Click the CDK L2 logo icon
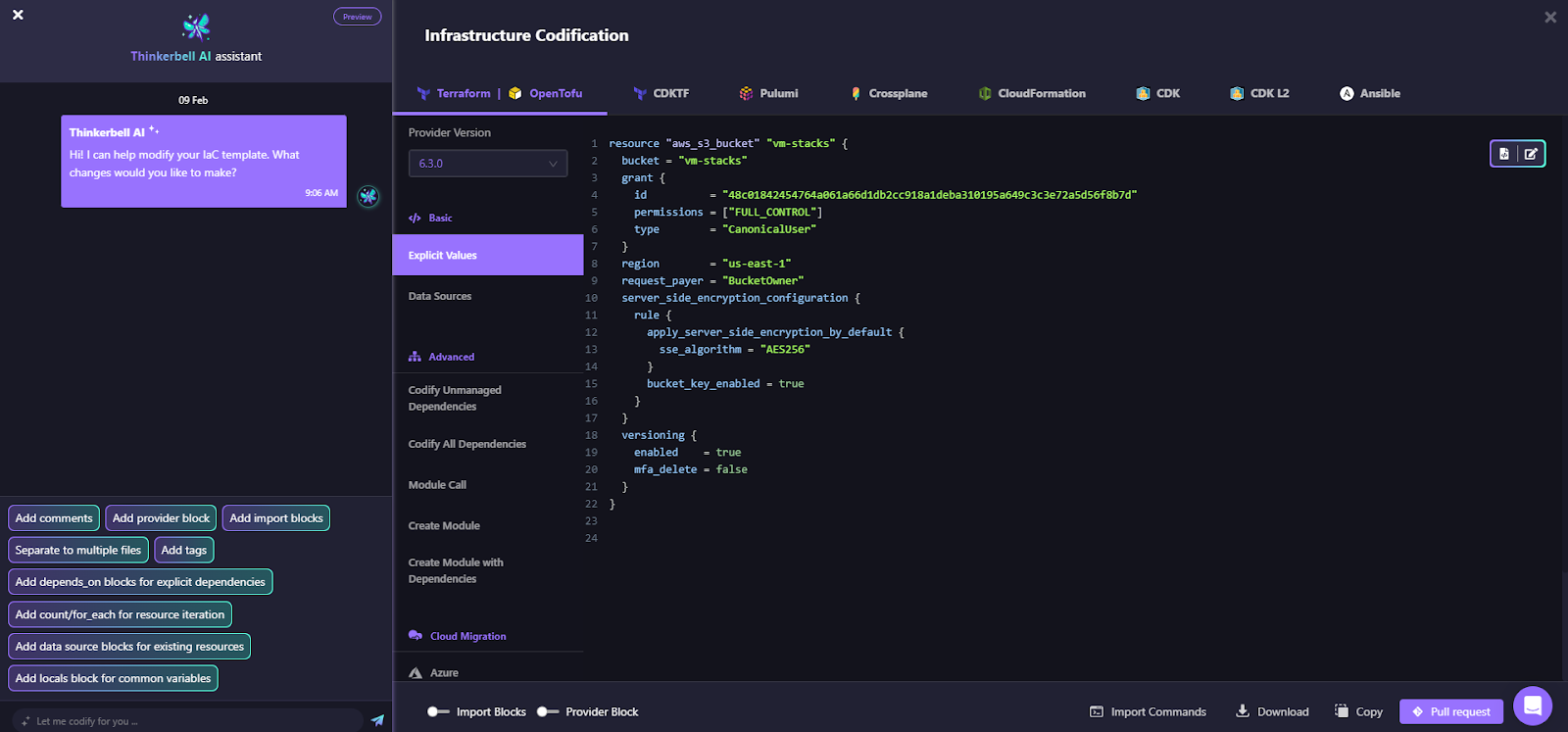The image size is (1568, 732). [x=1237, y=94]
